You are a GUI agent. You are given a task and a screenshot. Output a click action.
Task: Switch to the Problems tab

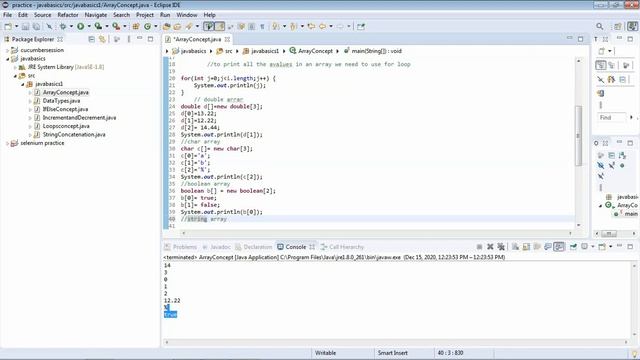181,247
